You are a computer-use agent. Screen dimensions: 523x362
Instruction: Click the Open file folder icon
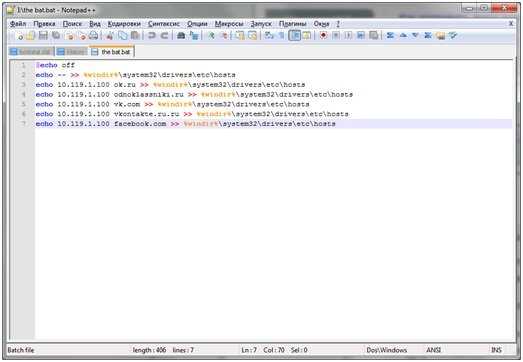(31, 36)
